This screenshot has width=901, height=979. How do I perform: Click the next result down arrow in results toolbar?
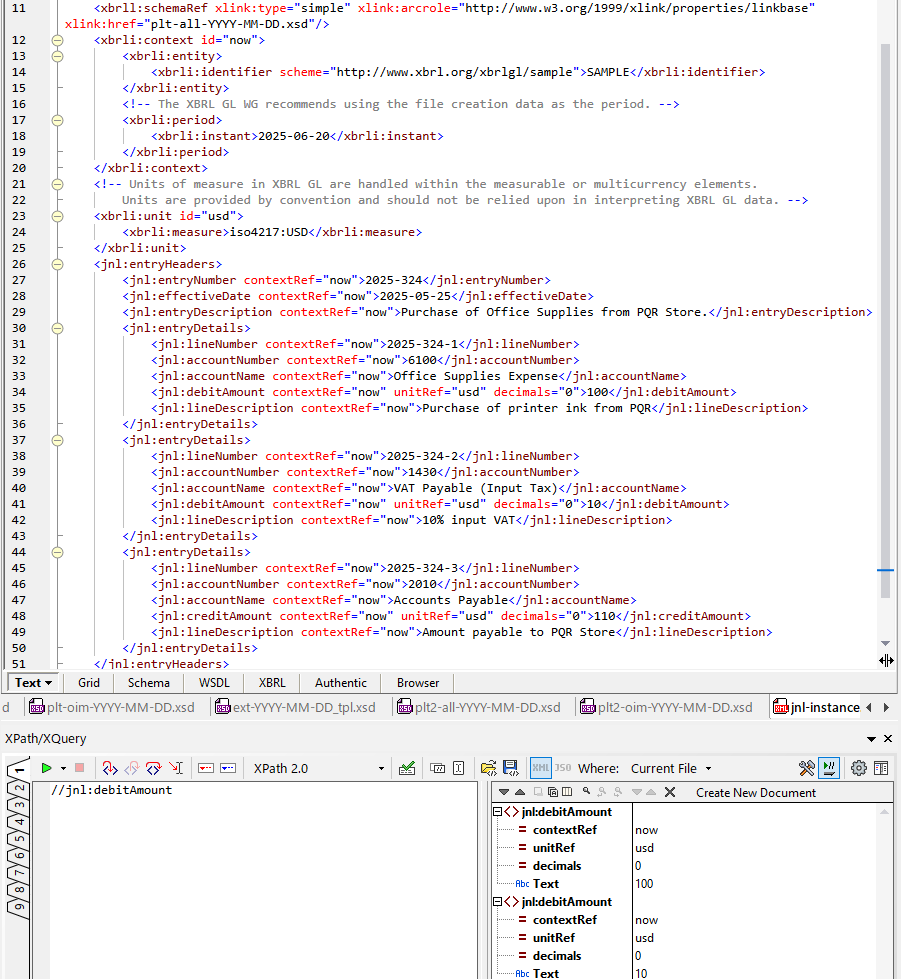(x=504, y=792)
